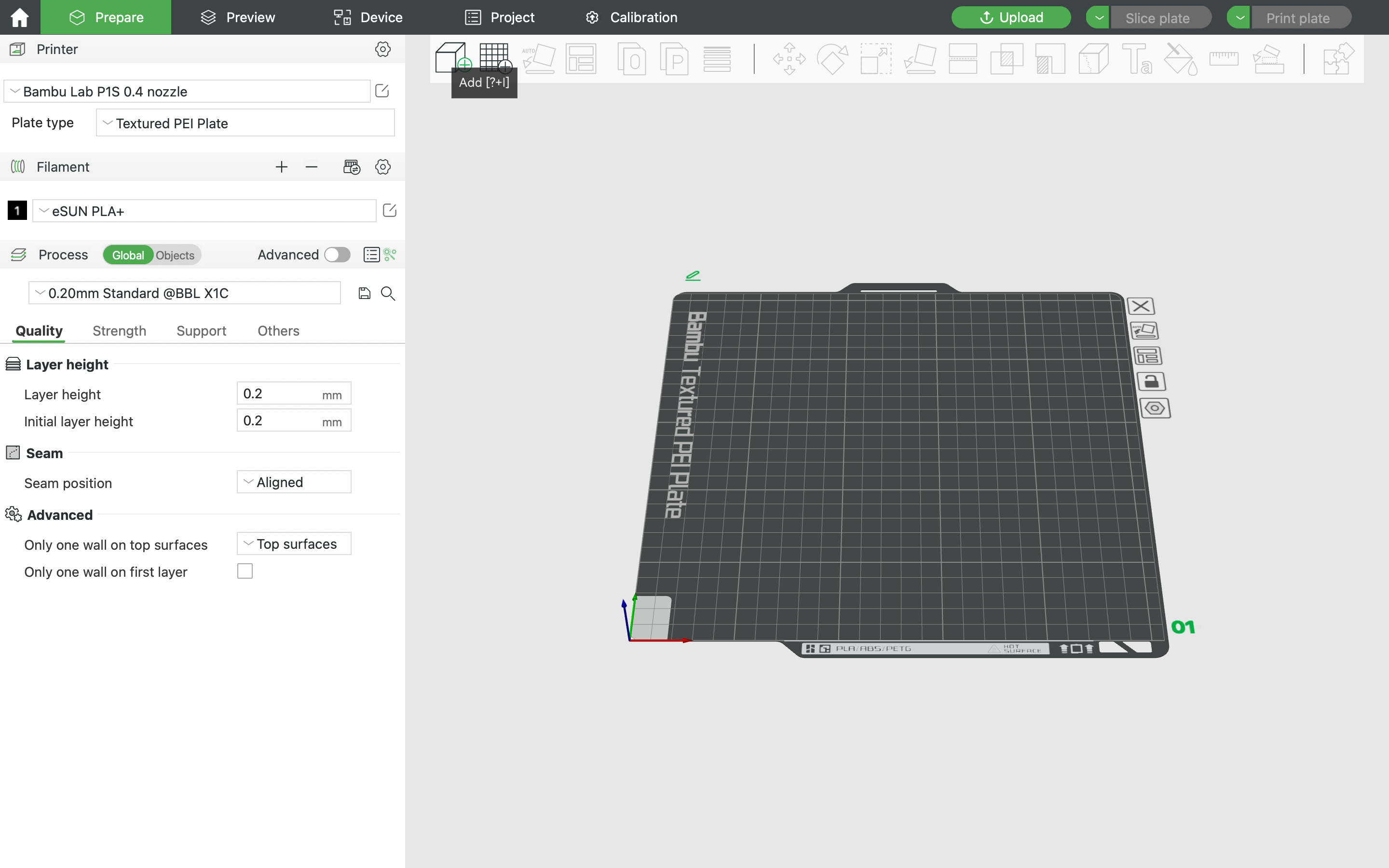Switch to the Calibration tab

[631, 17]
